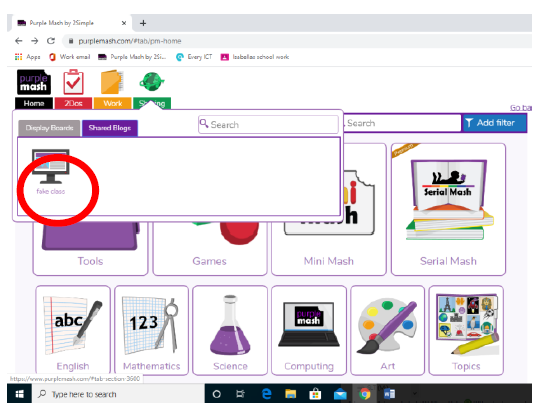546x419 pixels.
Task: Select the Work tab
Action: click(112, 103)
